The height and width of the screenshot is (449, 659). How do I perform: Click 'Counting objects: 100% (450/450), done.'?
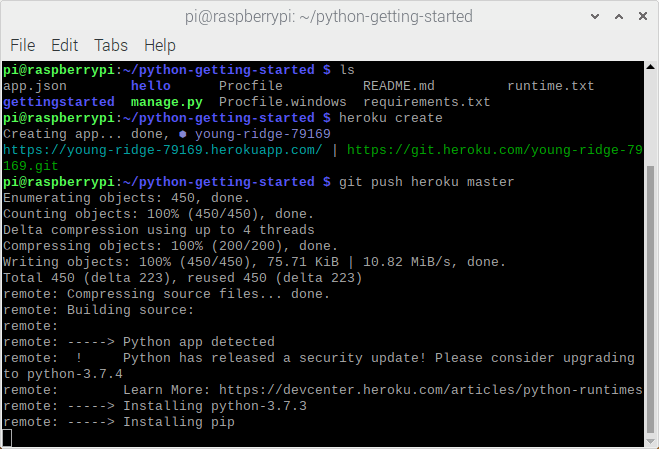point(158,214)
